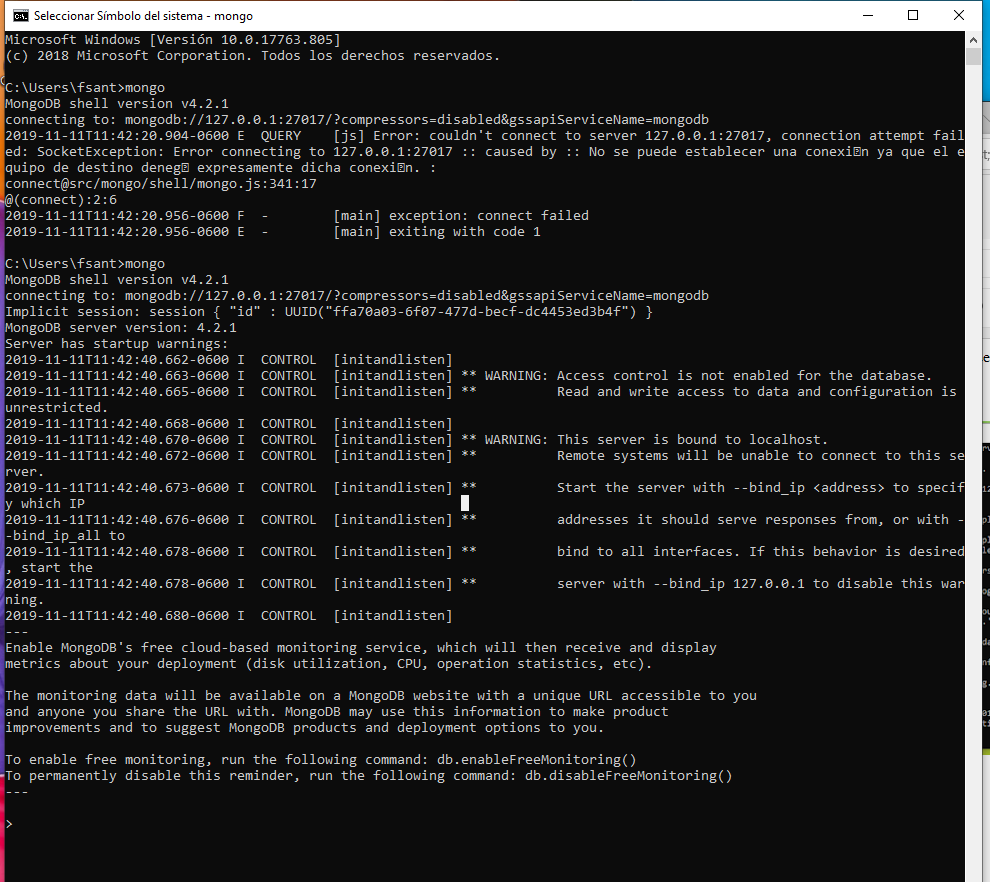The height and width of the screenshot is (882, 990).
Task: Click the text 'MongoDB server version: 4.2.1'
Action: point(121,328)
